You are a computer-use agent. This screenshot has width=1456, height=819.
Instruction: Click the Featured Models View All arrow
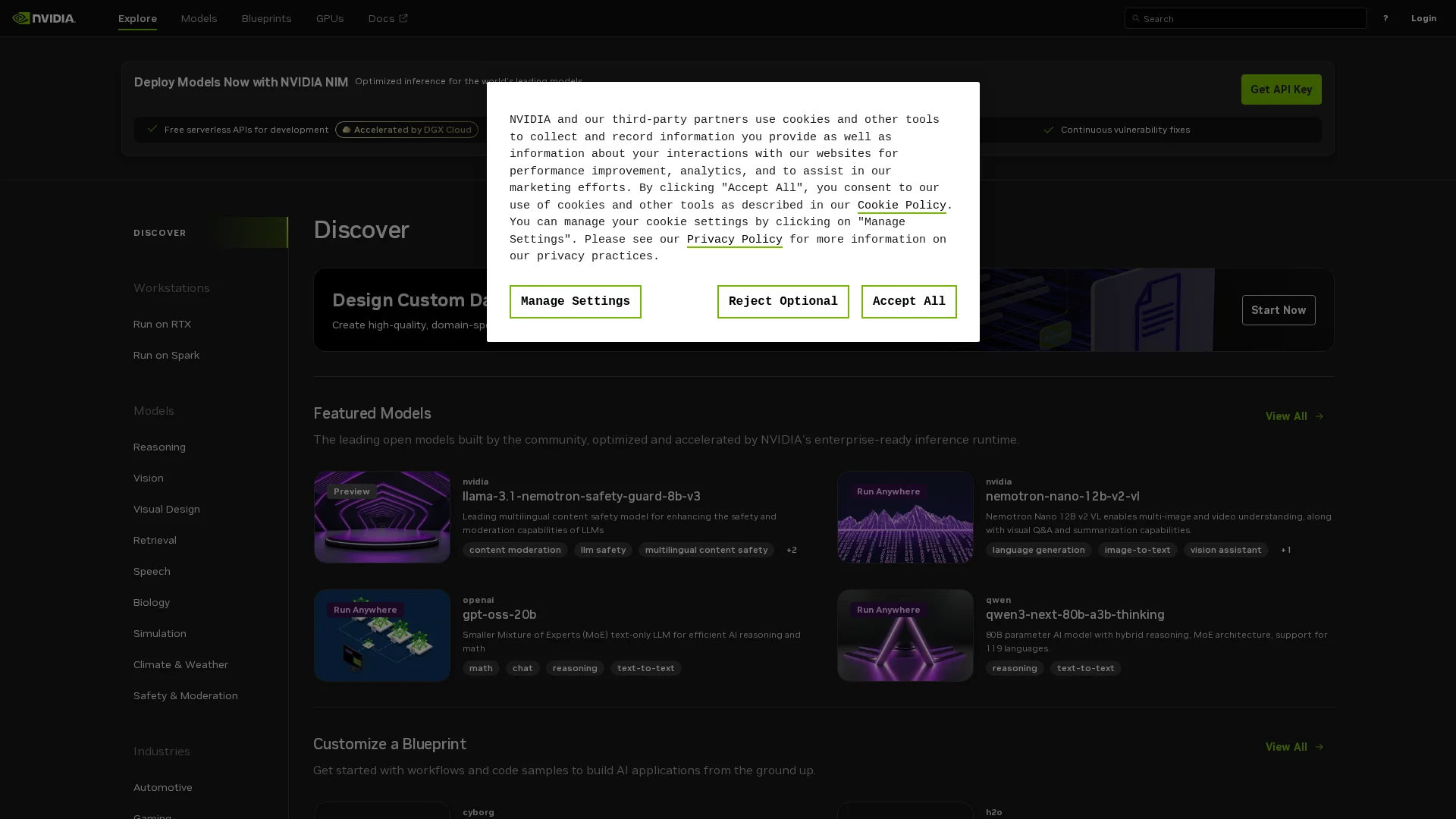(1319, 416)
